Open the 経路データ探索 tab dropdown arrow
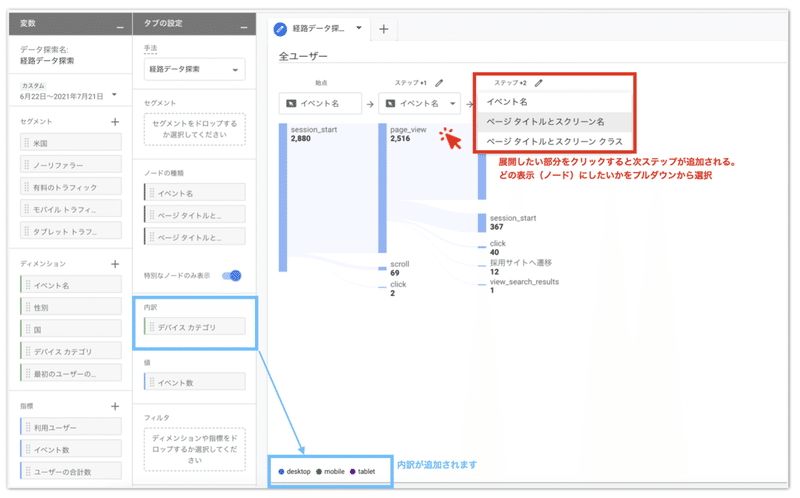Image resolution: width=800 pixels, height=498 pixels. tap(359, 28)
